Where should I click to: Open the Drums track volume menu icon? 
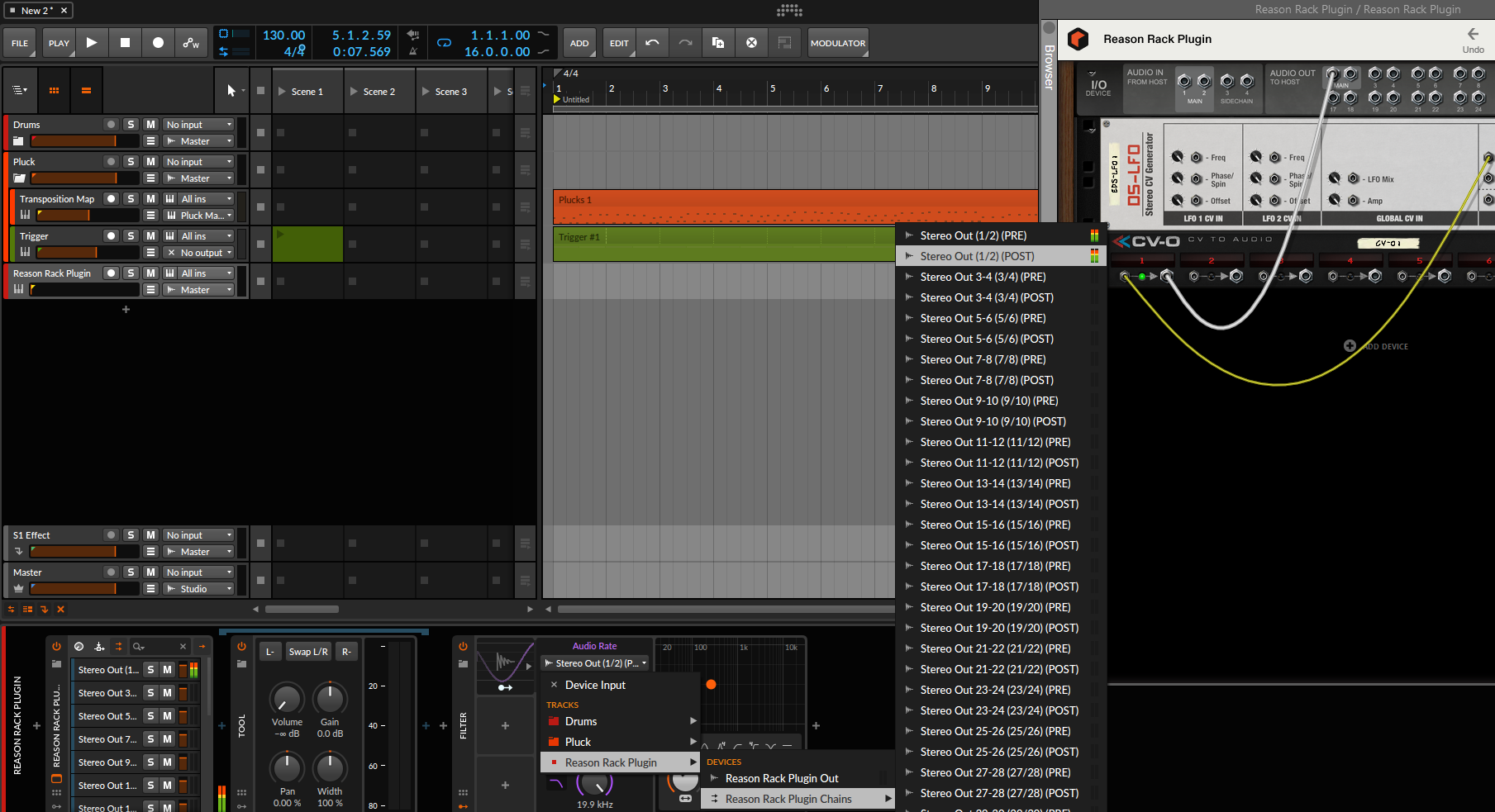[x=150, y=141]
